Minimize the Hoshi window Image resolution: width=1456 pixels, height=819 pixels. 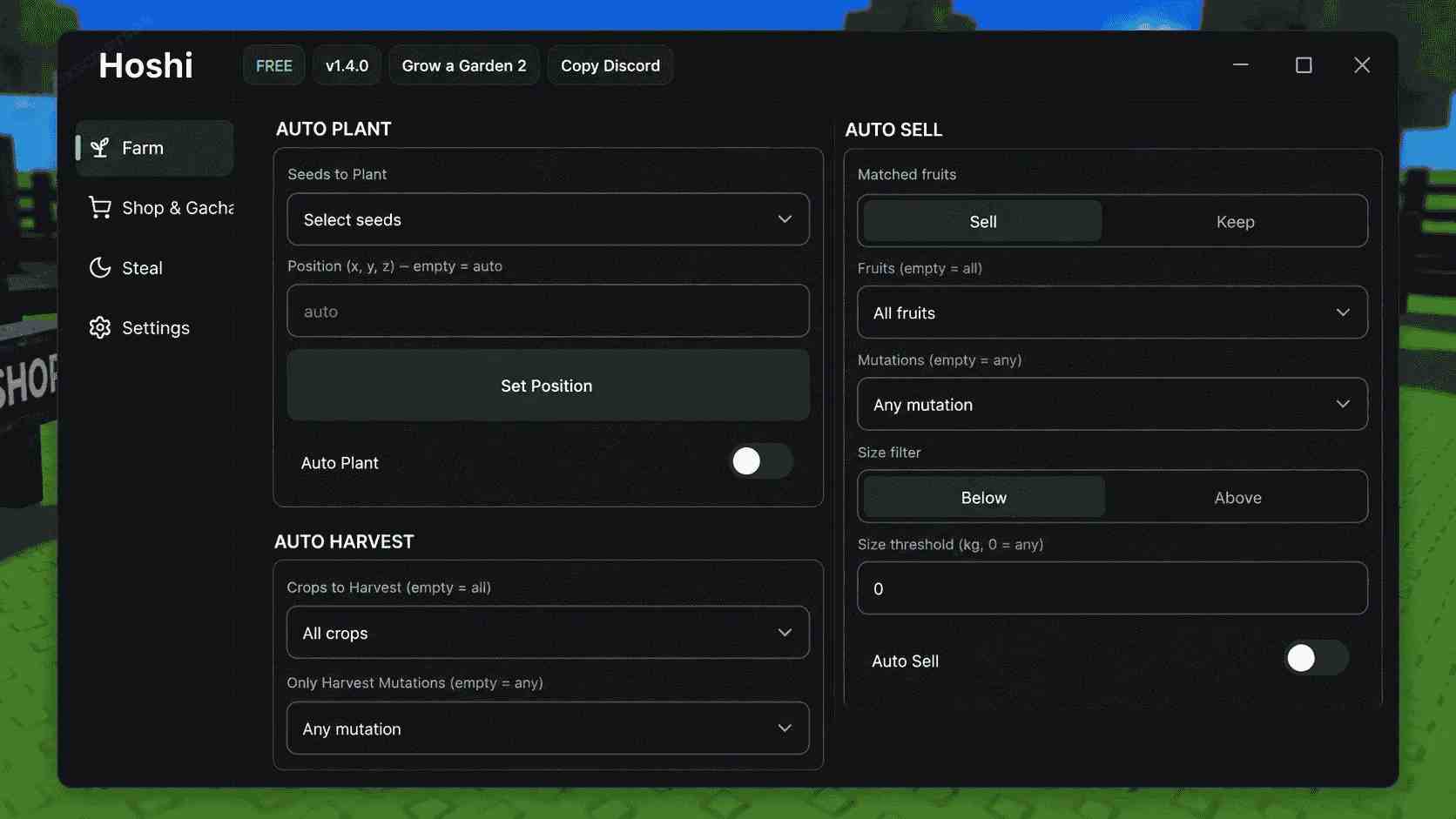pyautogui.click(x=1241, y=64)
